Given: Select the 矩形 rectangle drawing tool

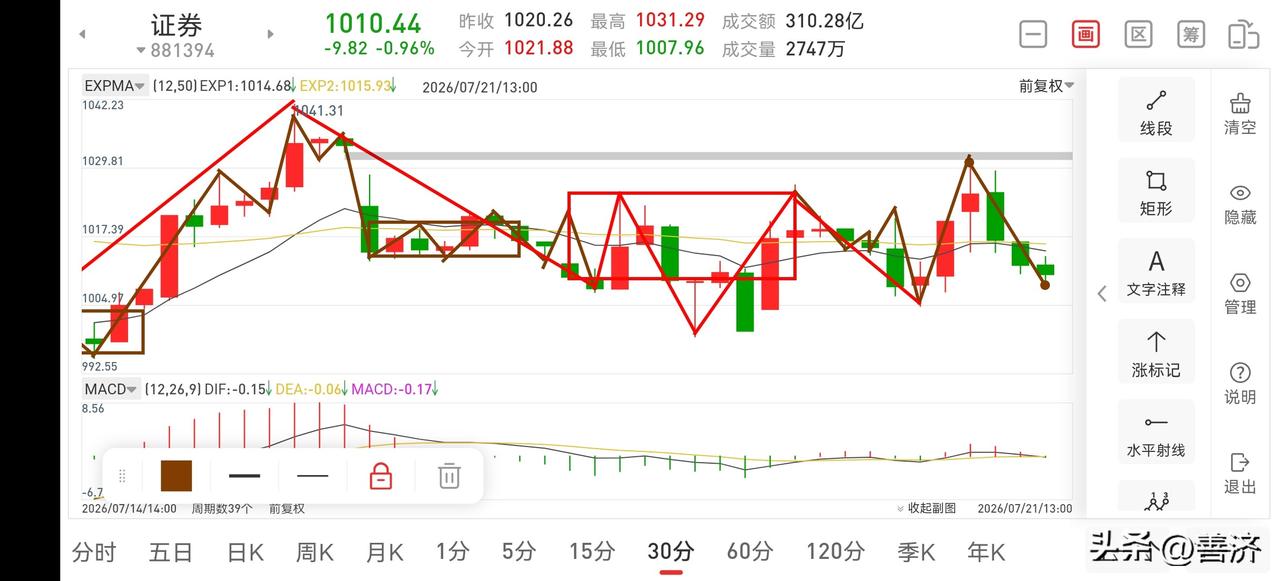Looking at the screenshot, I should [x=1156, y=192].
